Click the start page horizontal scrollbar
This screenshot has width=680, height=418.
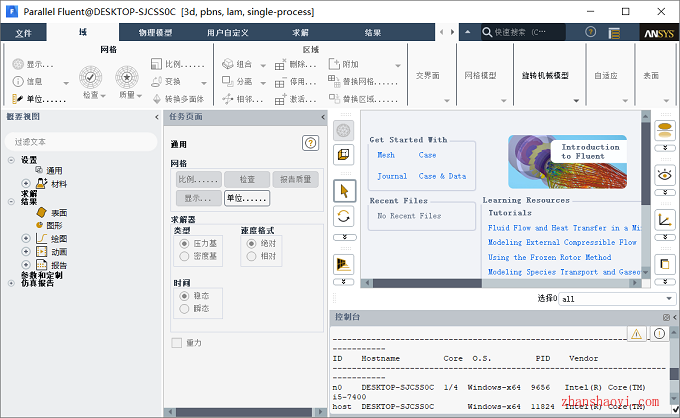[x=427, y=283]
